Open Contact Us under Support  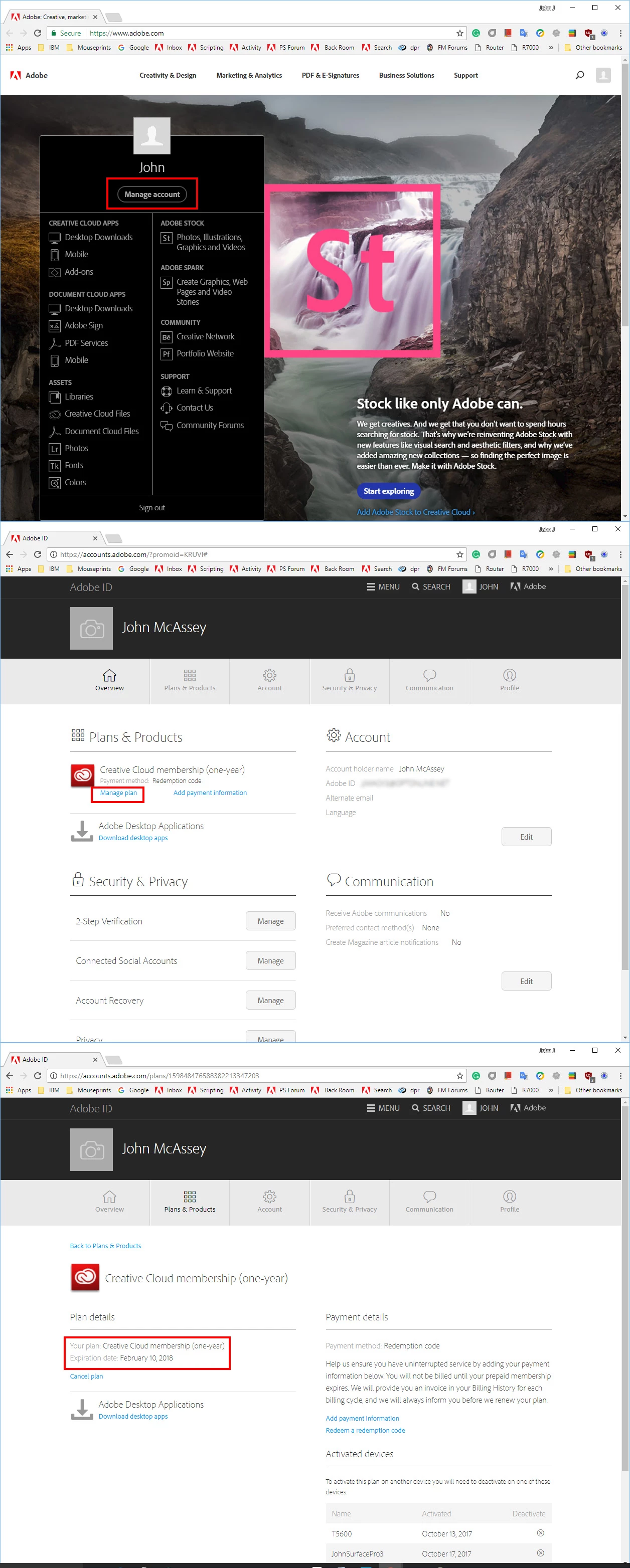coord(187,408)
